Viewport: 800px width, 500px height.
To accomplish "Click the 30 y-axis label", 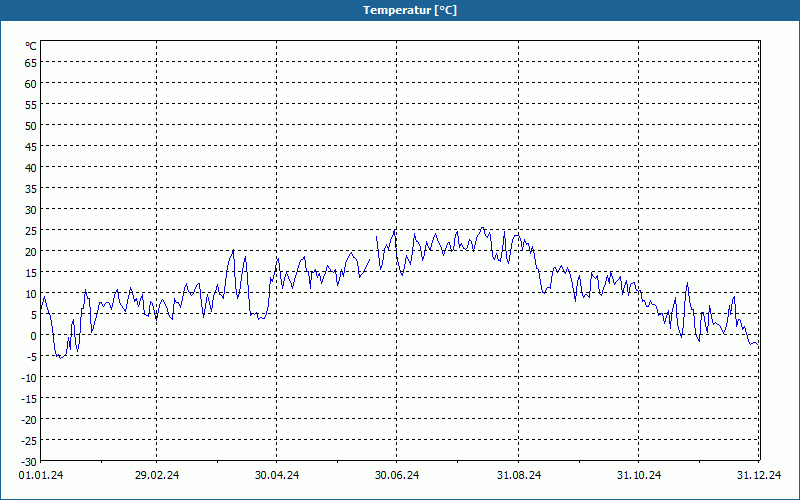I will pos(31,210).
